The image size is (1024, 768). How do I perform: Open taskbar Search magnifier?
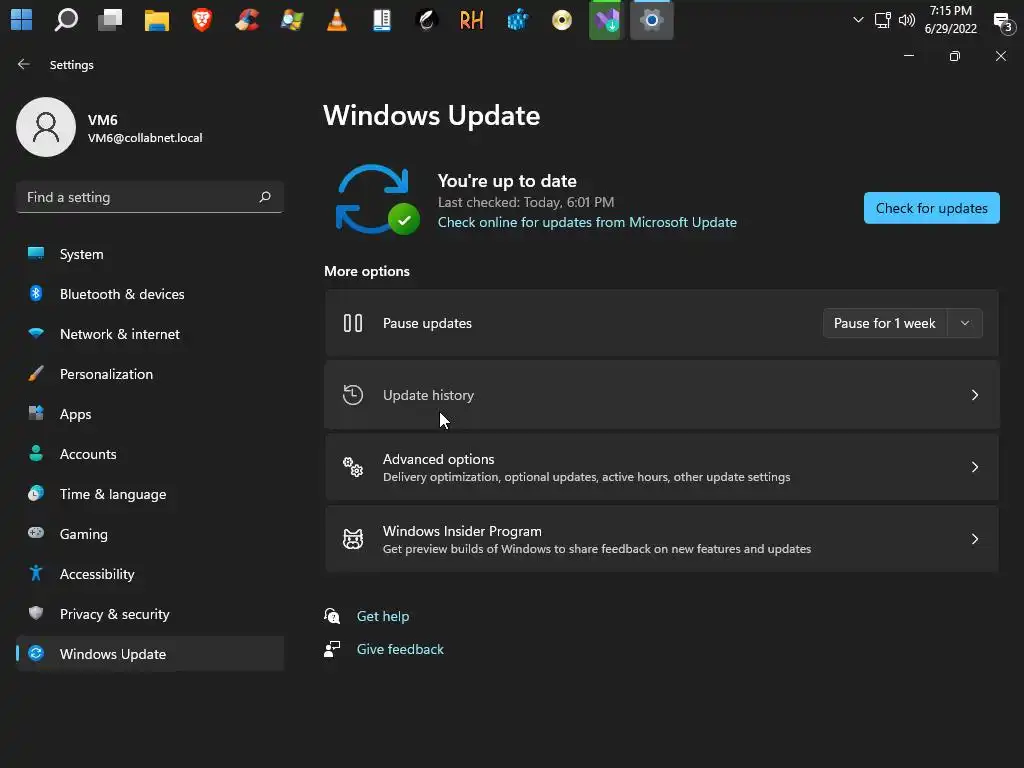point(66,20)
